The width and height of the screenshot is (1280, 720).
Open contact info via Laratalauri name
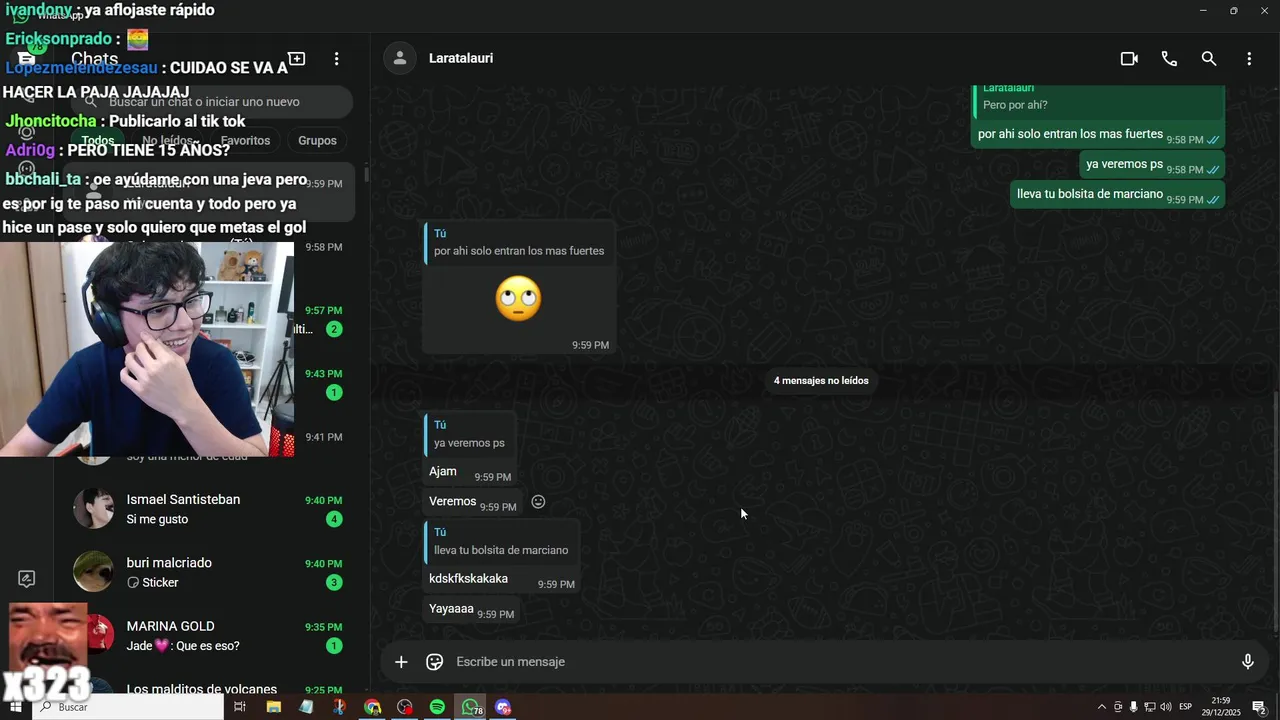pyautogui.click(x=461, y=58)
